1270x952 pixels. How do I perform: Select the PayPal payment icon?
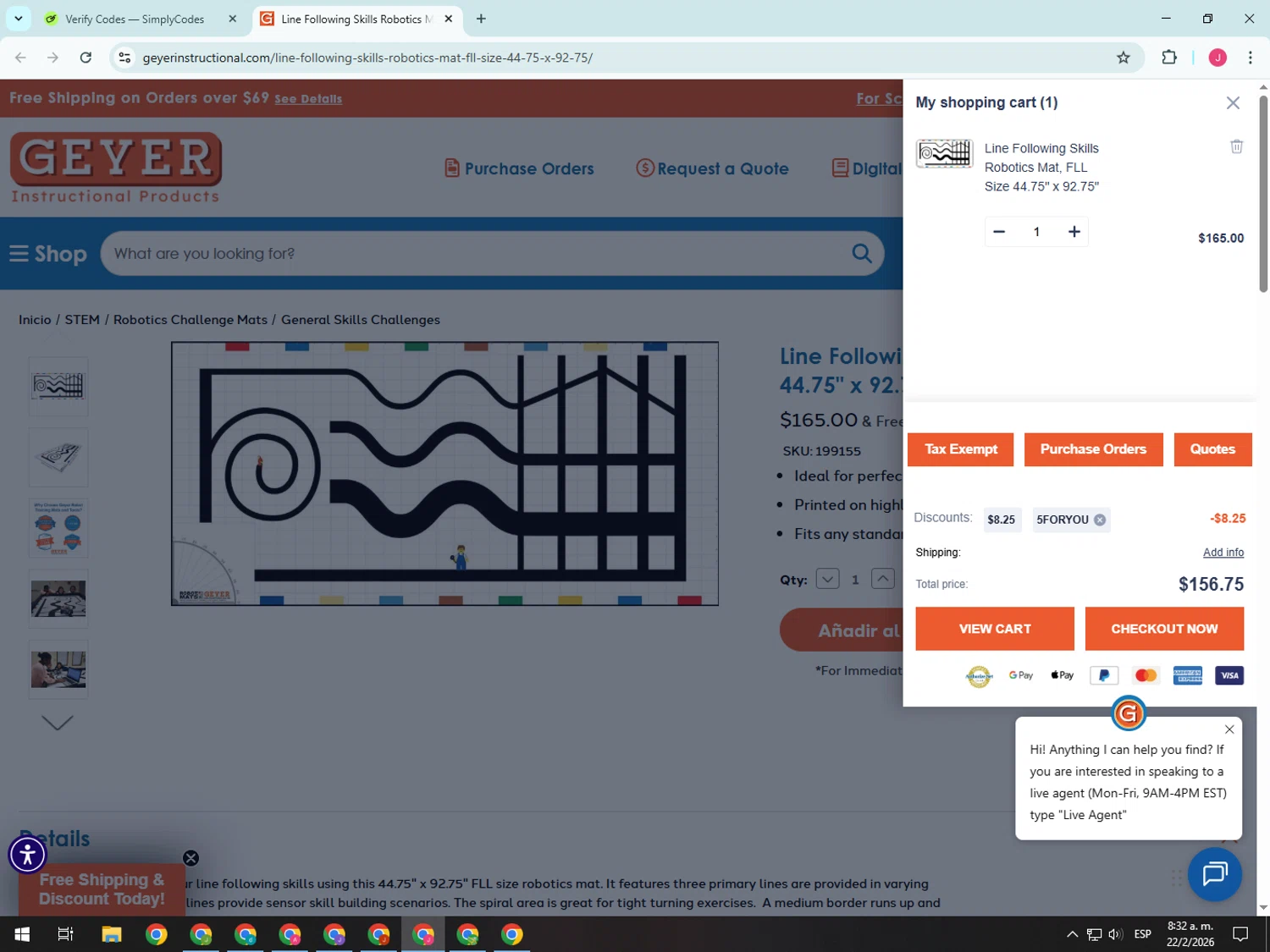[x=1103, y=675]
